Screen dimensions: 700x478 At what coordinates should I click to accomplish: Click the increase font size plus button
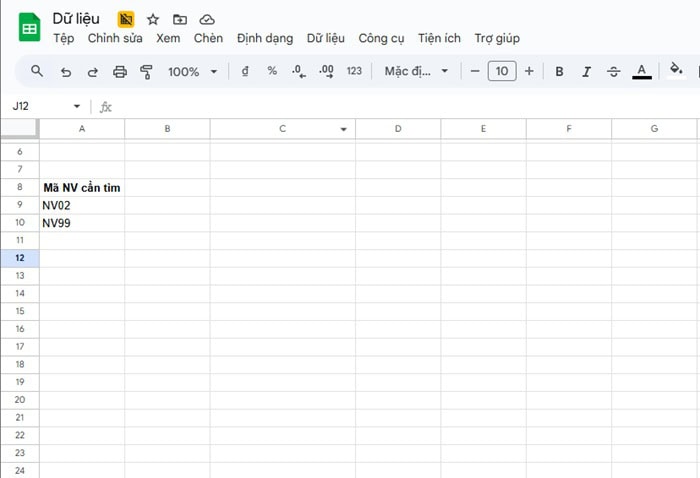pyautogui.click(x=529, y=71)
